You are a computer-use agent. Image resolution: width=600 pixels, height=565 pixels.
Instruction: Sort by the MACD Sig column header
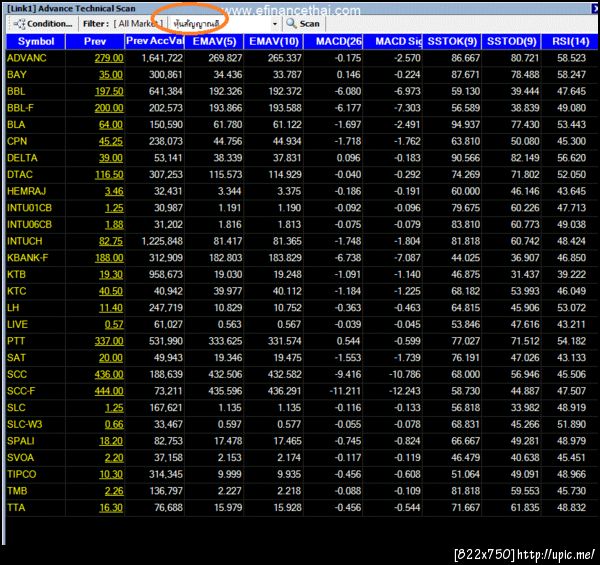pos(393,41)
